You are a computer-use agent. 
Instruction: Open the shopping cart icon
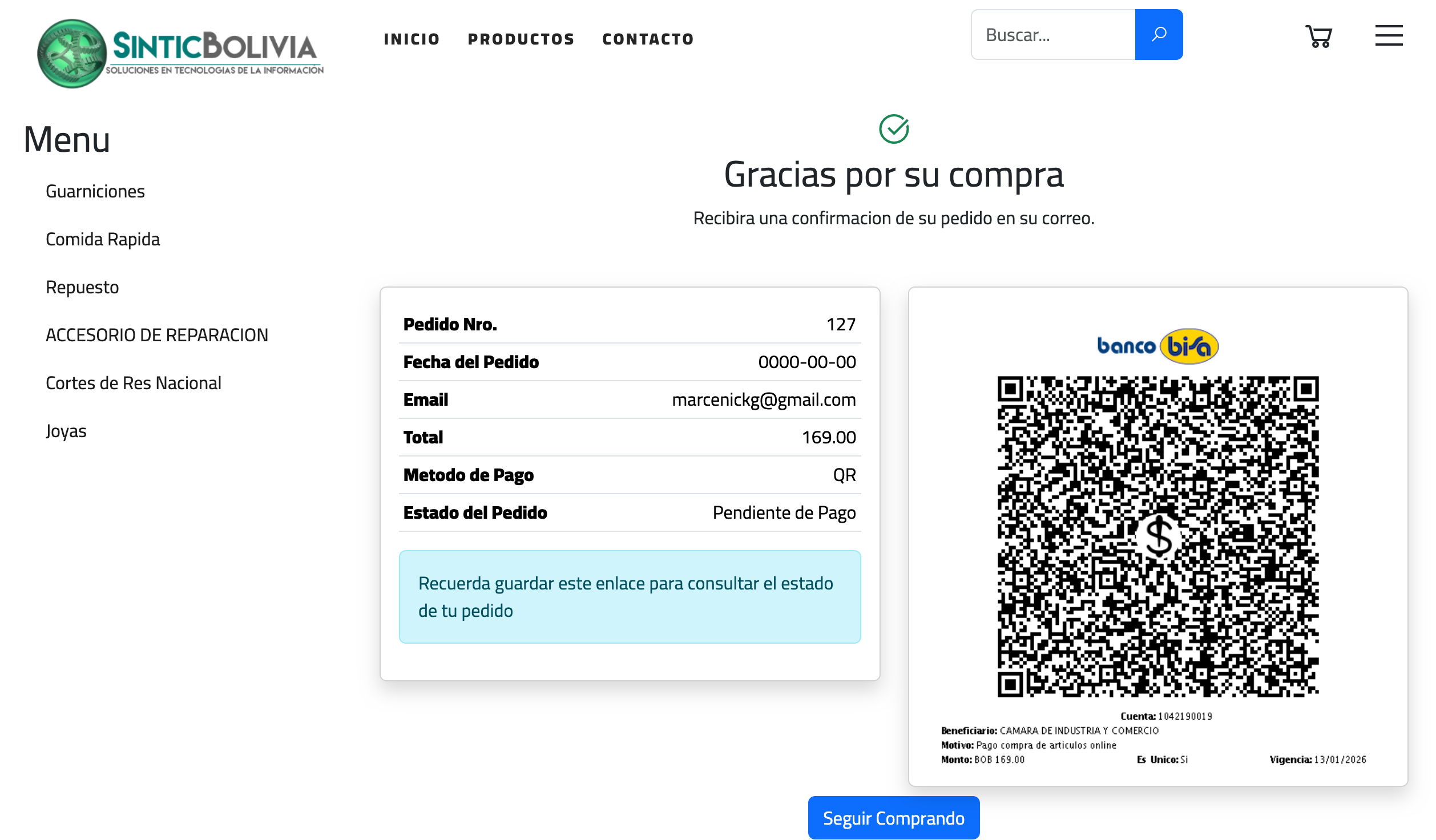point(1318,37)
